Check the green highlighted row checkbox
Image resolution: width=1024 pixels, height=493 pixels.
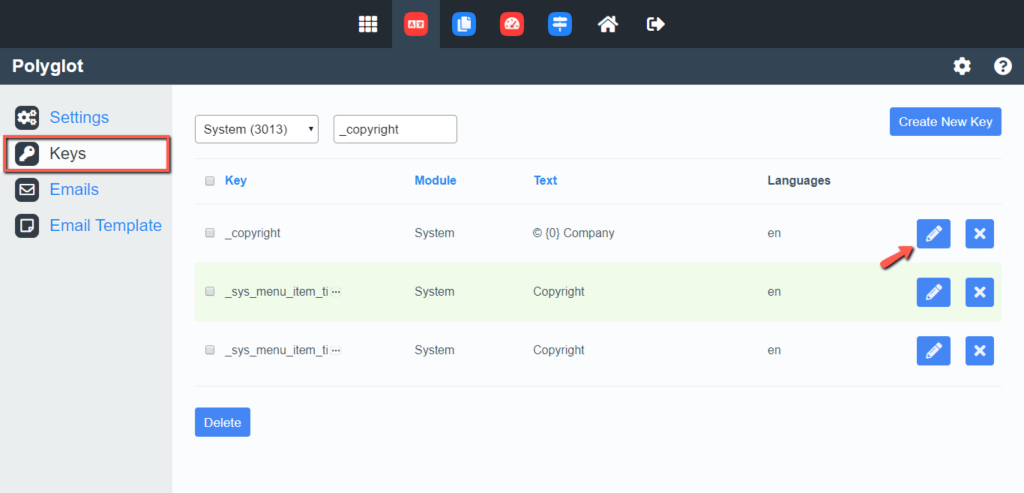pyautogui.click(x=210, y=292)
